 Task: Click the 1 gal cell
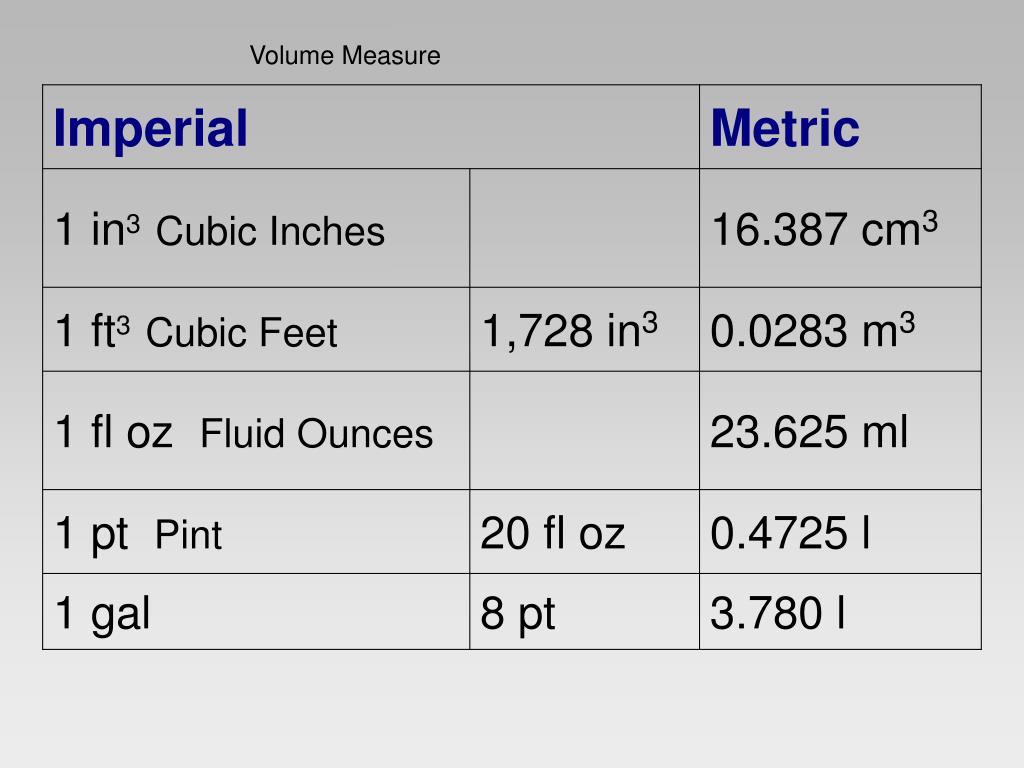(256, 612)
